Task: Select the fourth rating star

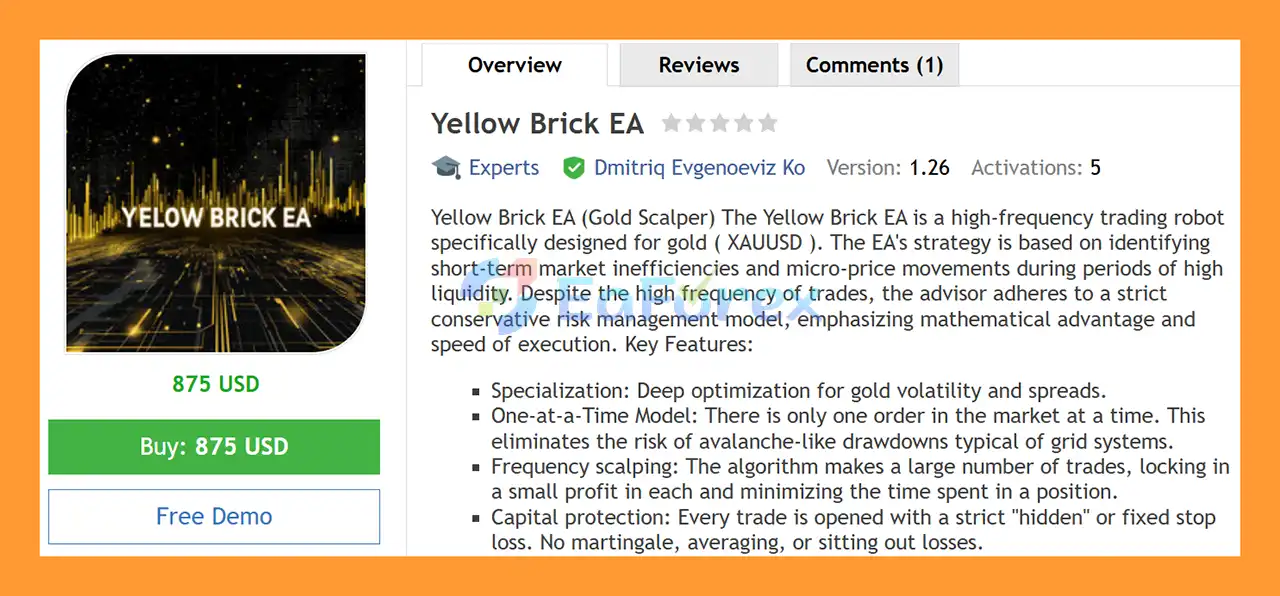Action: (743, 122)
